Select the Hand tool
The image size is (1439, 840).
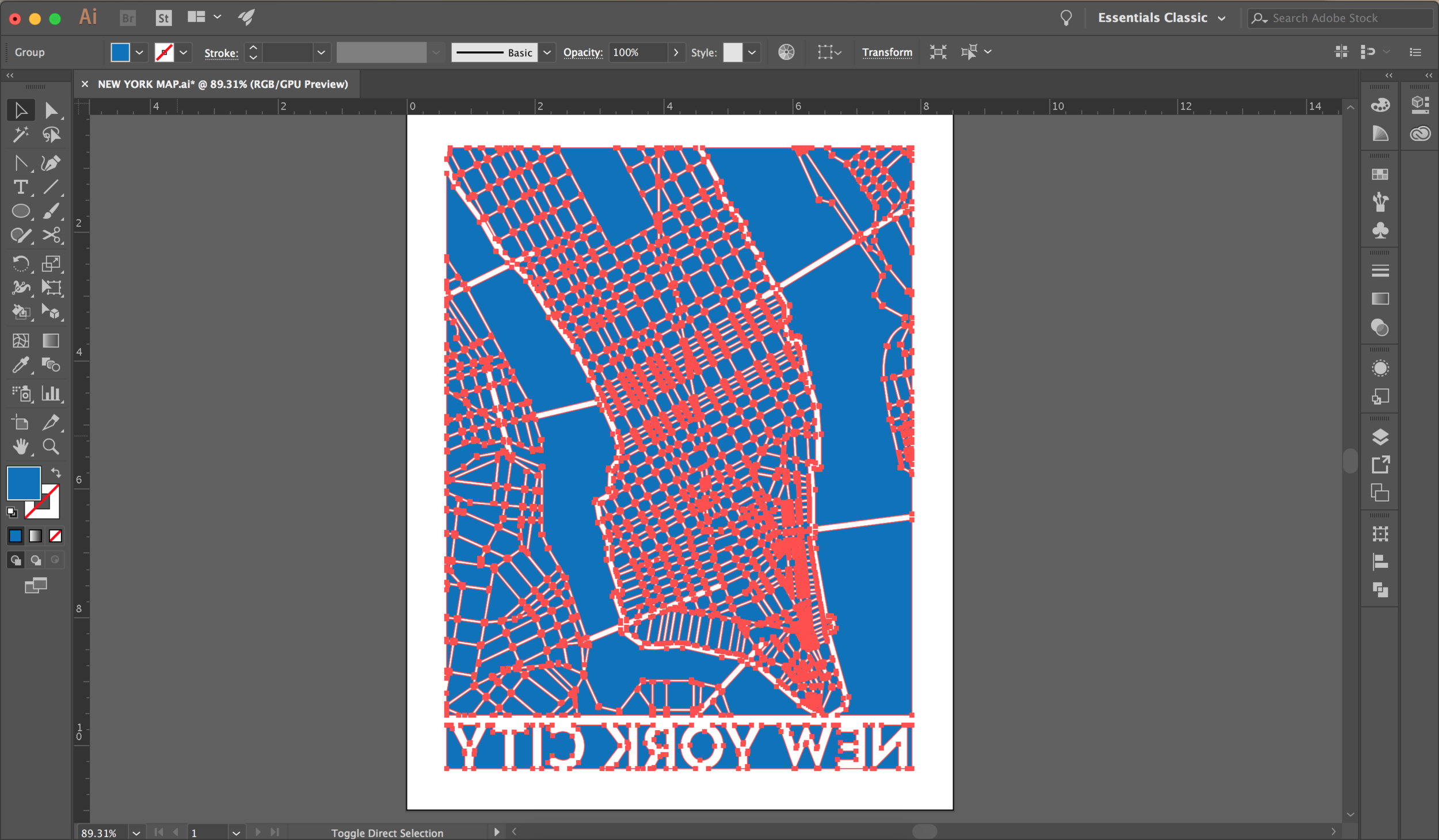(21, 446)
